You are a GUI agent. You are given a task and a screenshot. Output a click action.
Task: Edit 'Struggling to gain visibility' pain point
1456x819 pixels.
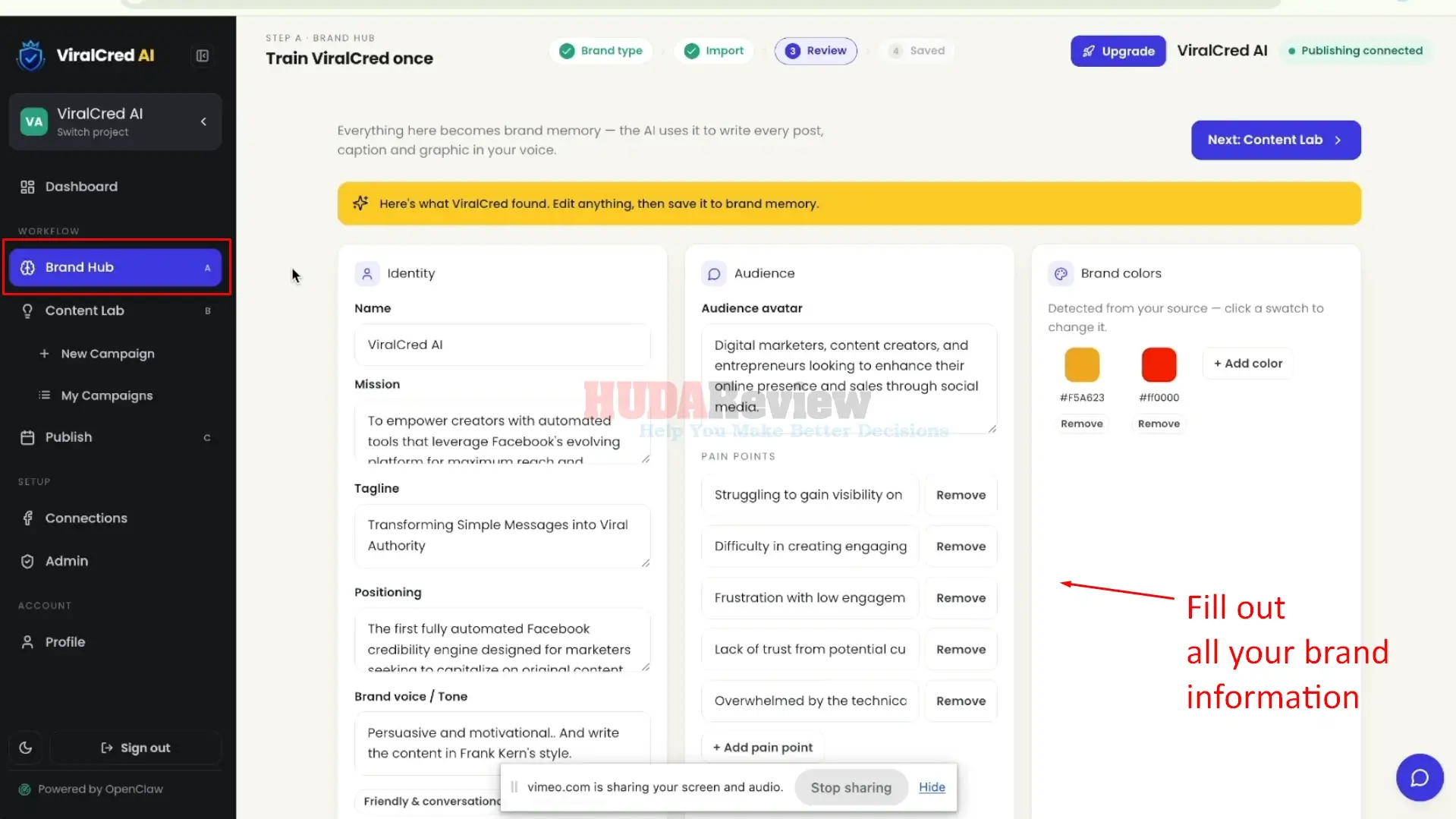tap(810, 495)
